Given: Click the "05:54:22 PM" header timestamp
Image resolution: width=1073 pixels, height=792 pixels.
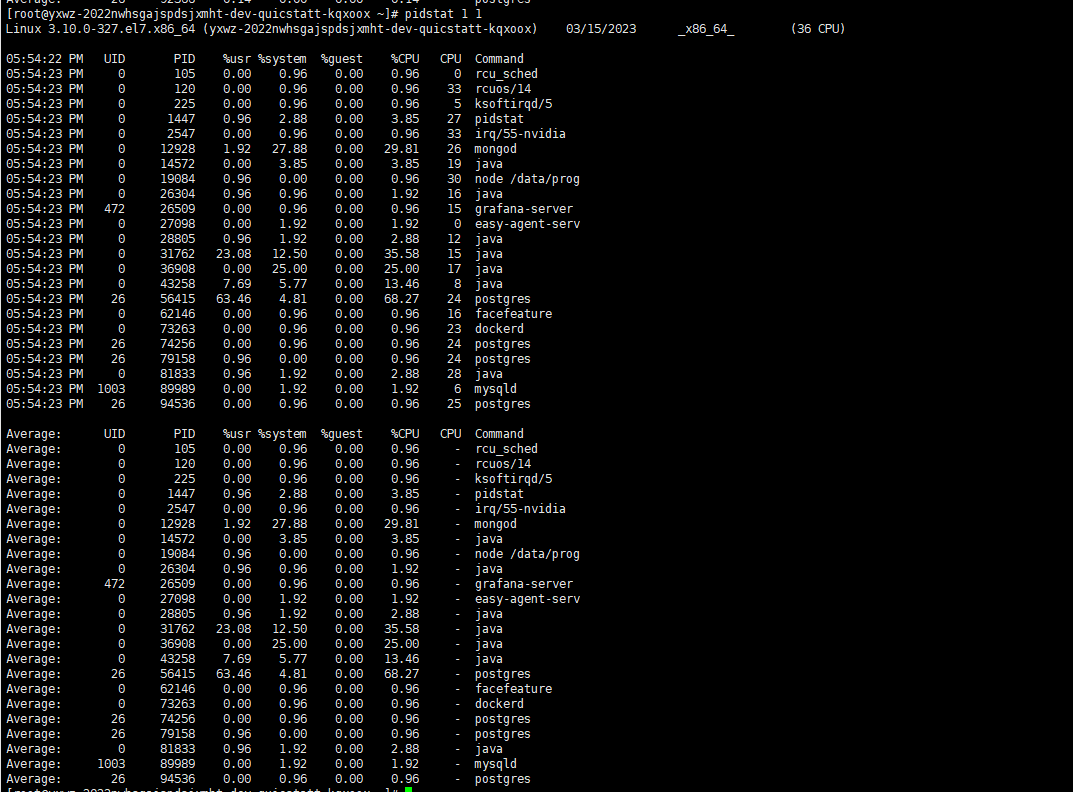Looking at the screenshot, I should point(44,59).
